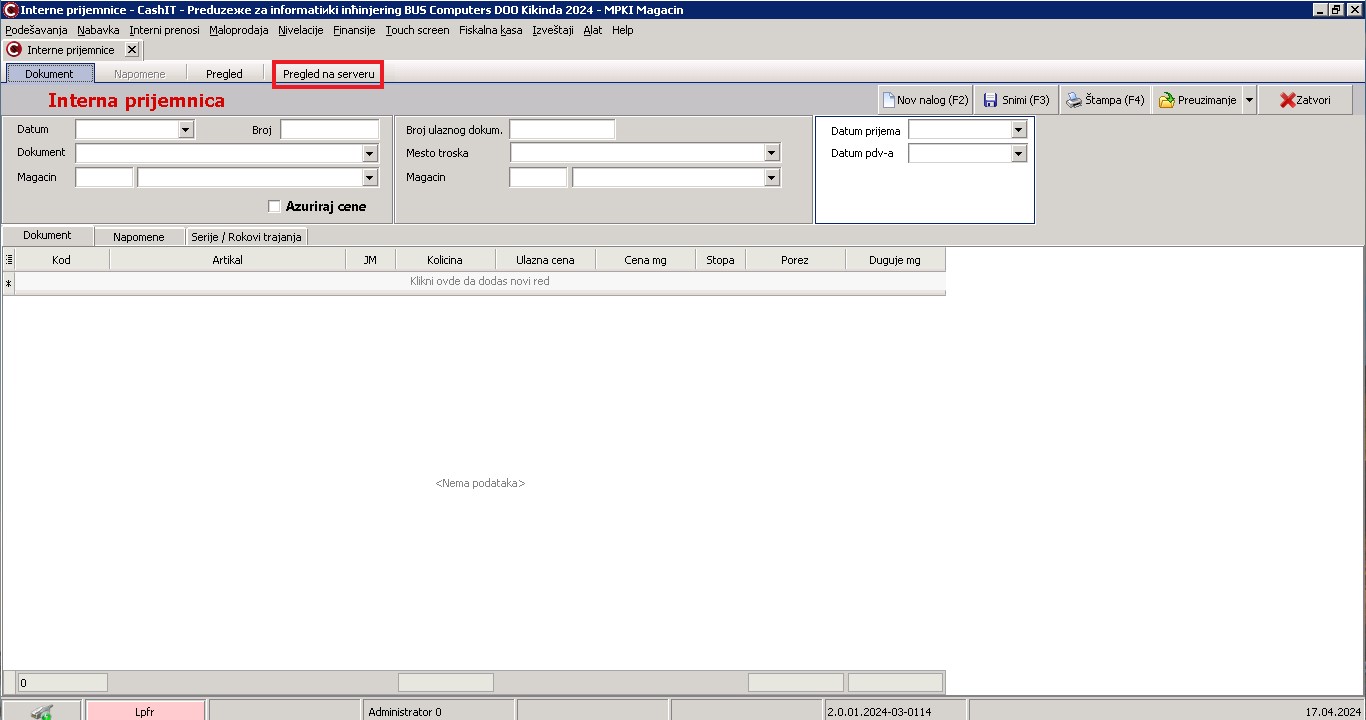Open the Nabavka menu

[x=98, y=30]
